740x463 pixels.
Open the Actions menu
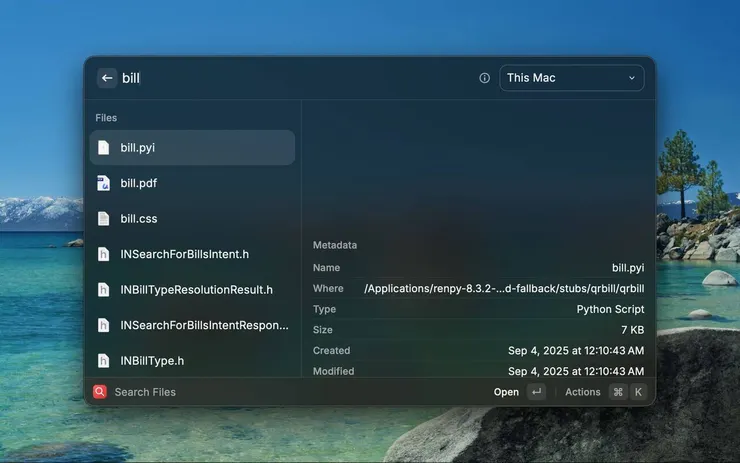coord(582,392)
